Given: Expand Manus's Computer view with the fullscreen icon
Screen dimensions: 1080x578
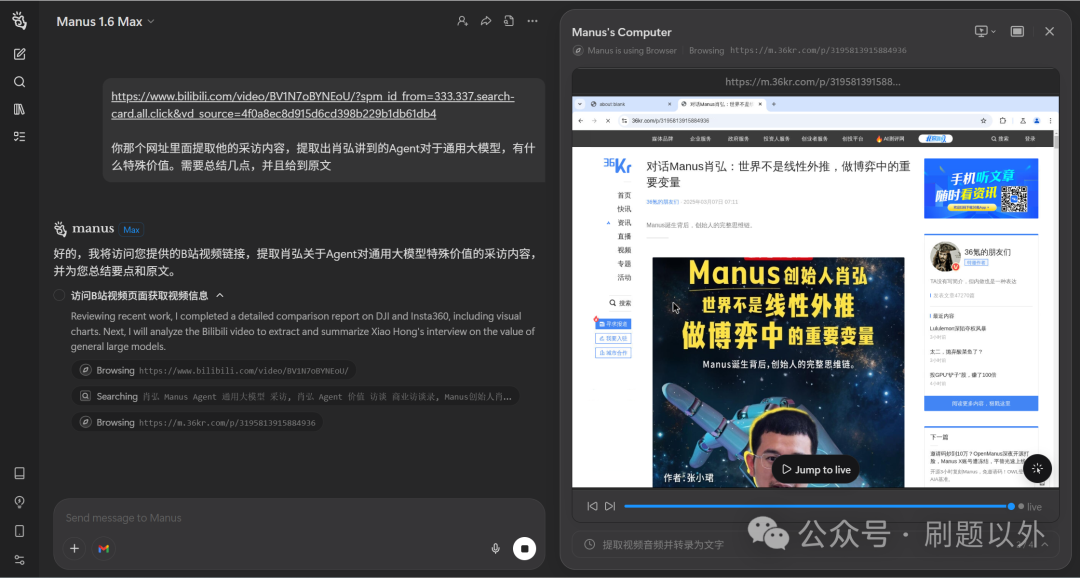Looking at the screenshot, I should pos(1017,31).
